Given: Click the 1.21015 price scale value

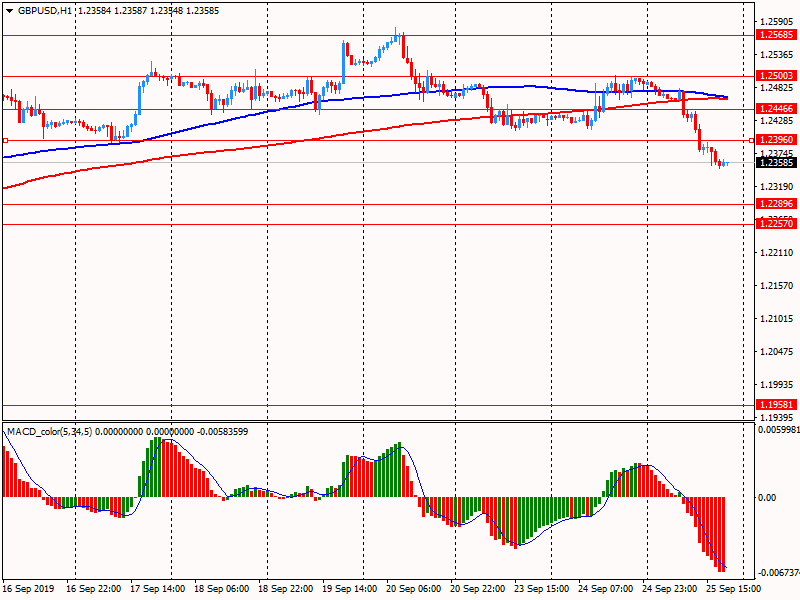Looking at the screenshot, I should (777, 319).
